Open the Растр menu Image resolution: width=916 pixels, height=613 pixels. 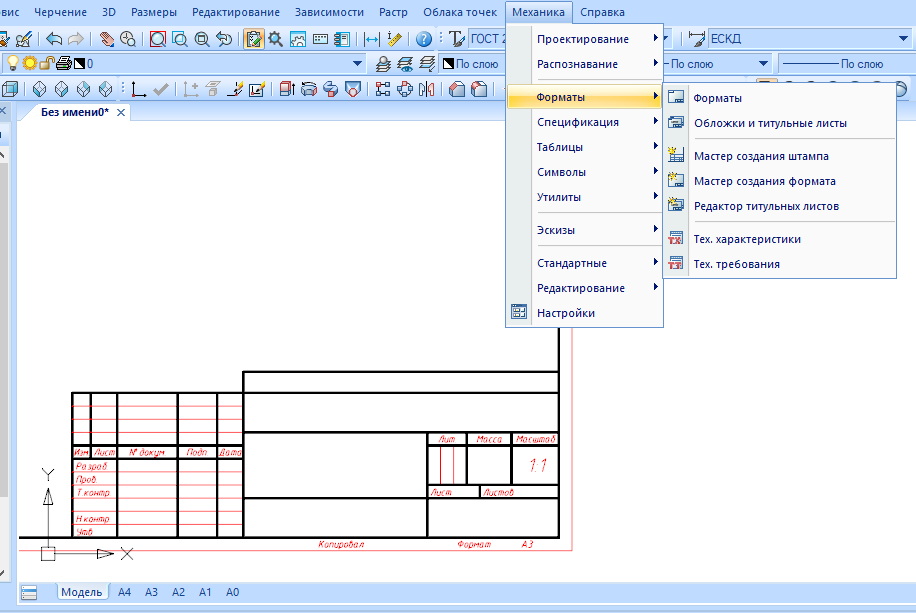click(x=393, y=12)
